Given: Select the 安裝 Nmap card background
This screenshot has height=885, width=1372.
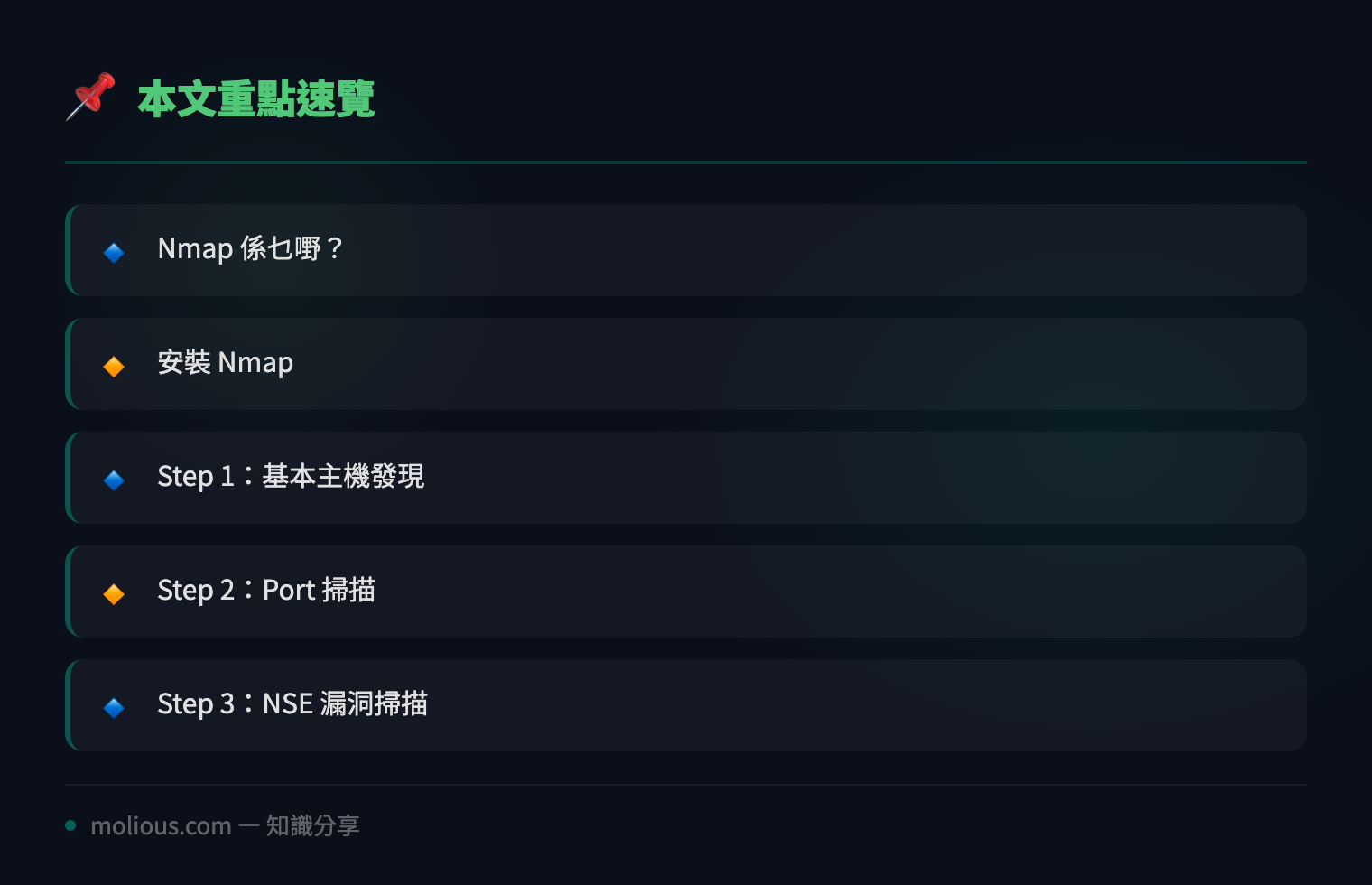Looking at the screenshot, I should (x=686, y=364).
